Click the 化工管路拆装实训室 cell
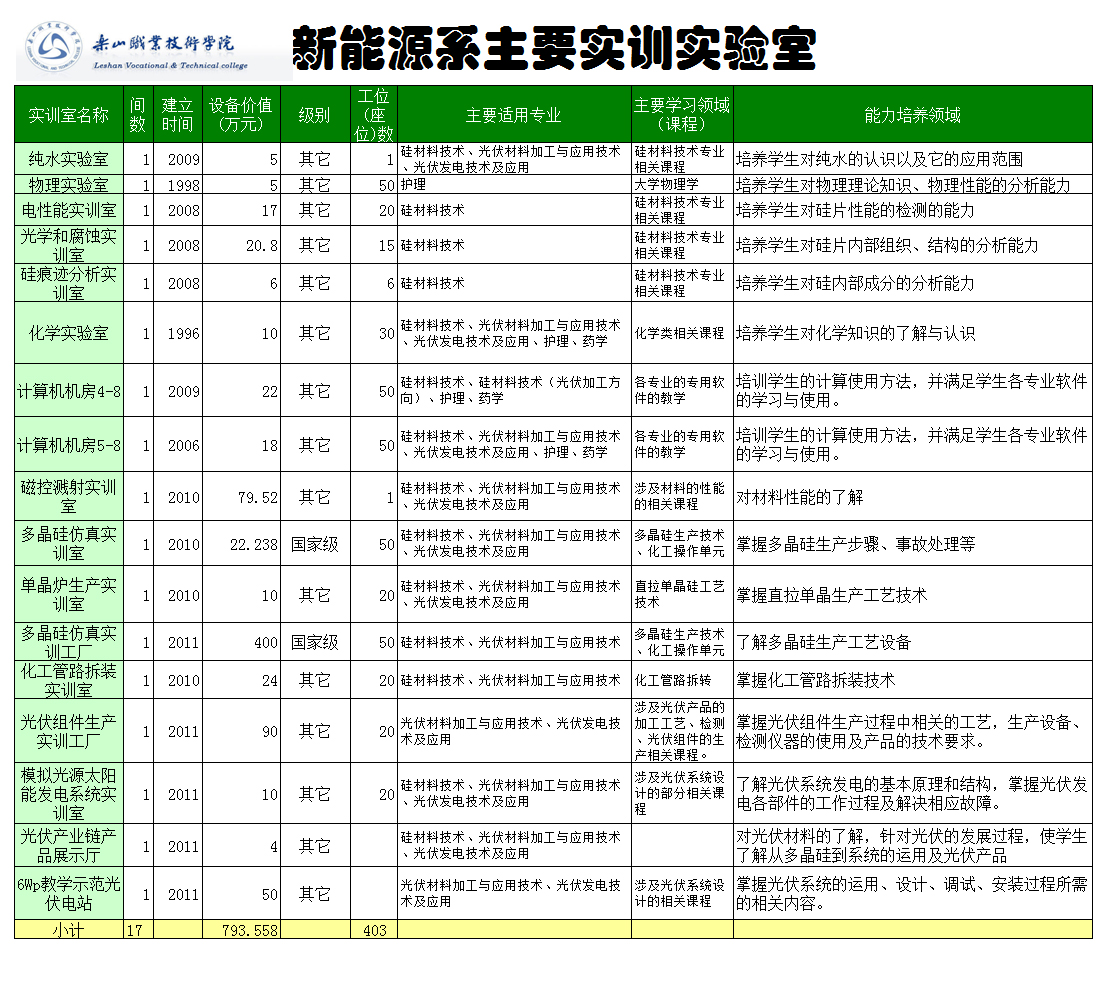 coord(68,680)
